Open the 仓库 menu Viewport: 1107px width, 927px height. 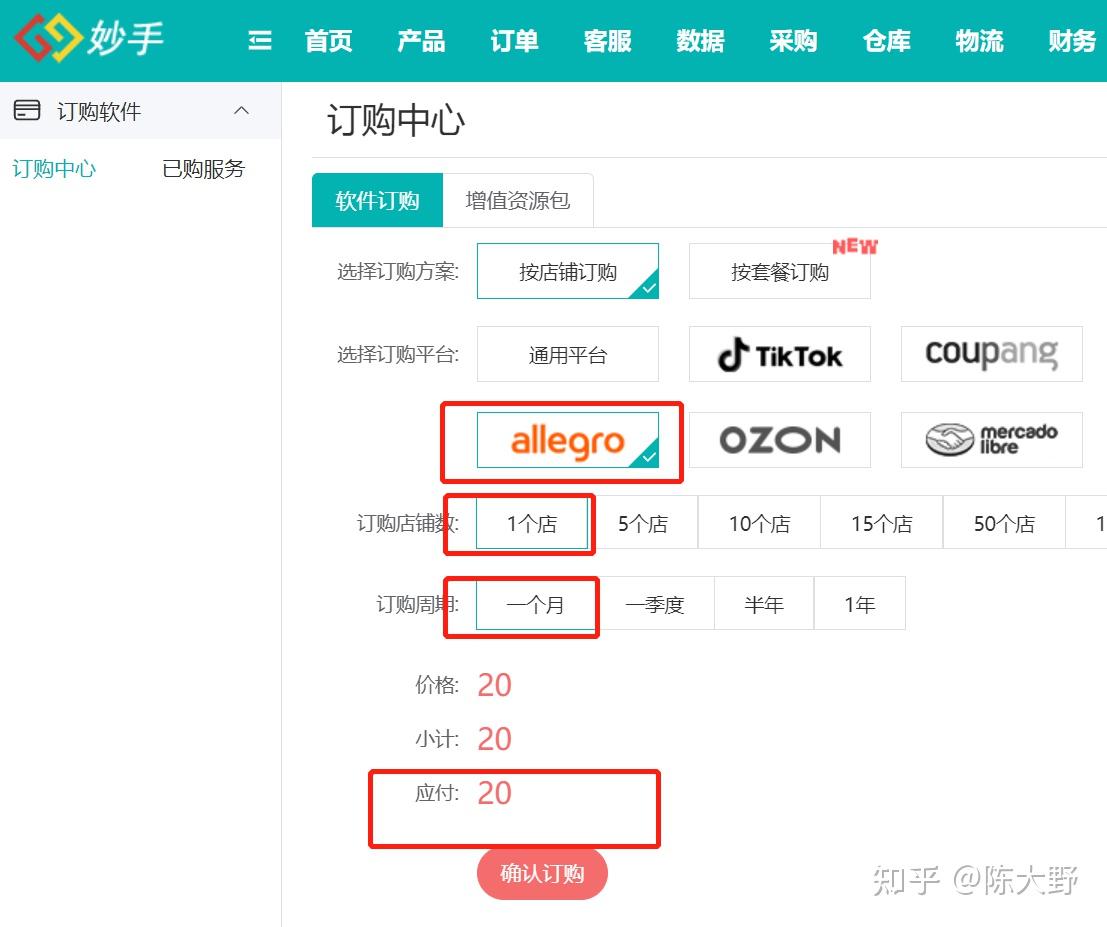(x=887, y=40)
